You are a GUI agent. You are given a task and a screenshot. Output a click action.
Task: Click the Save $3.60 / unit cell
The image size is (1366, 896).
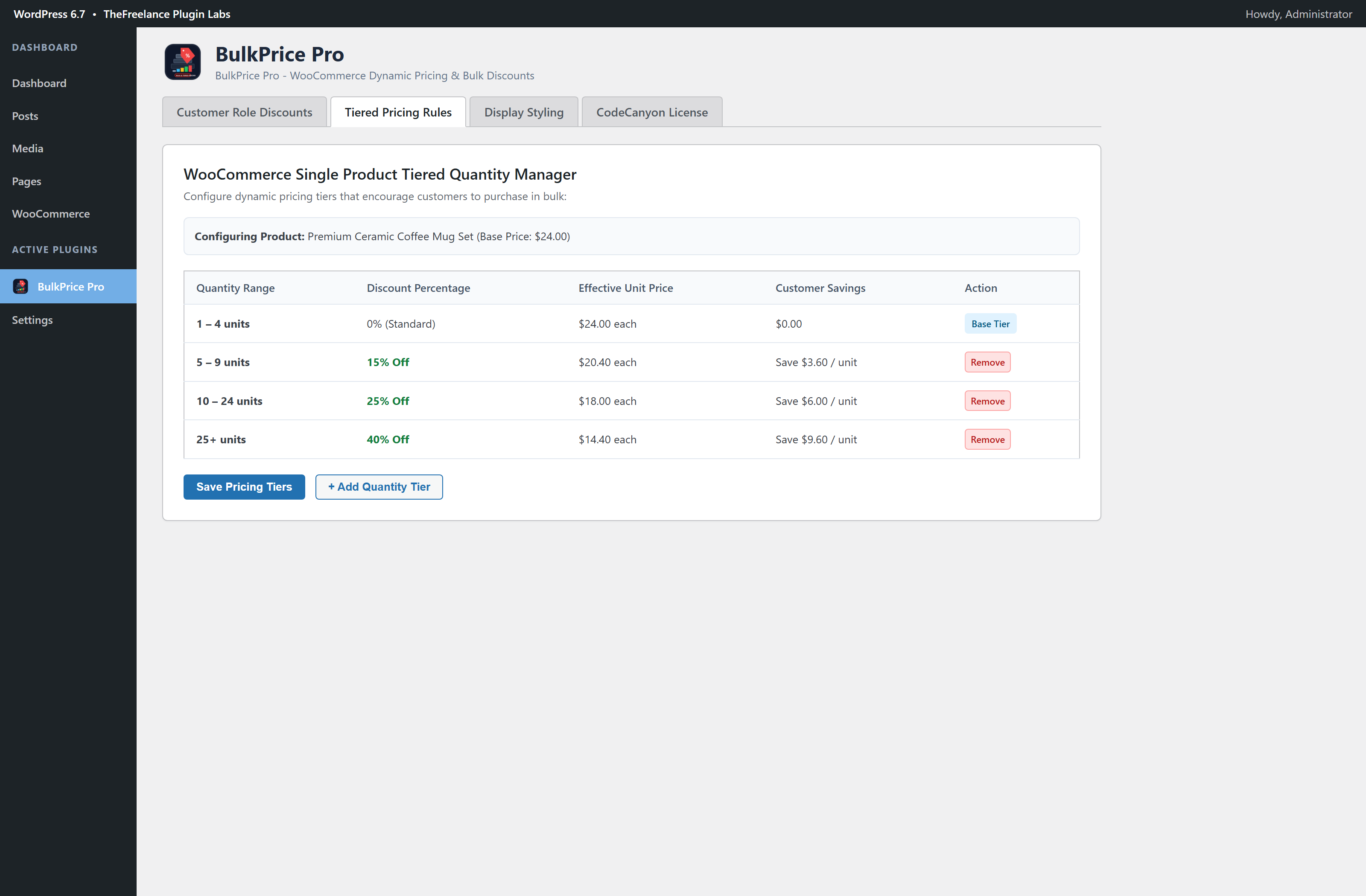tap(816, 363)
